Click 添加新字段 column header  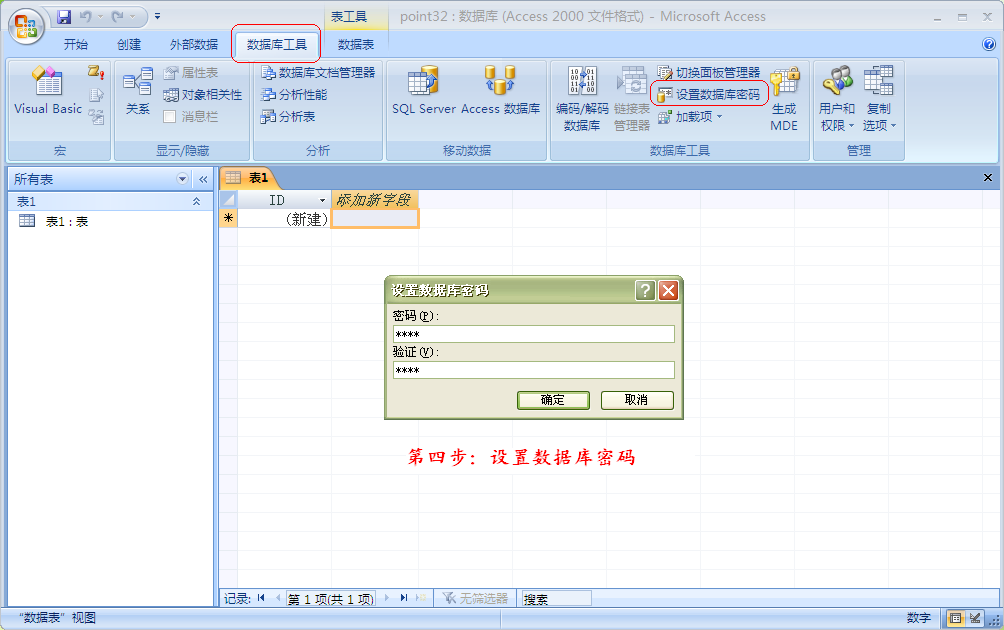coord(375,200)
